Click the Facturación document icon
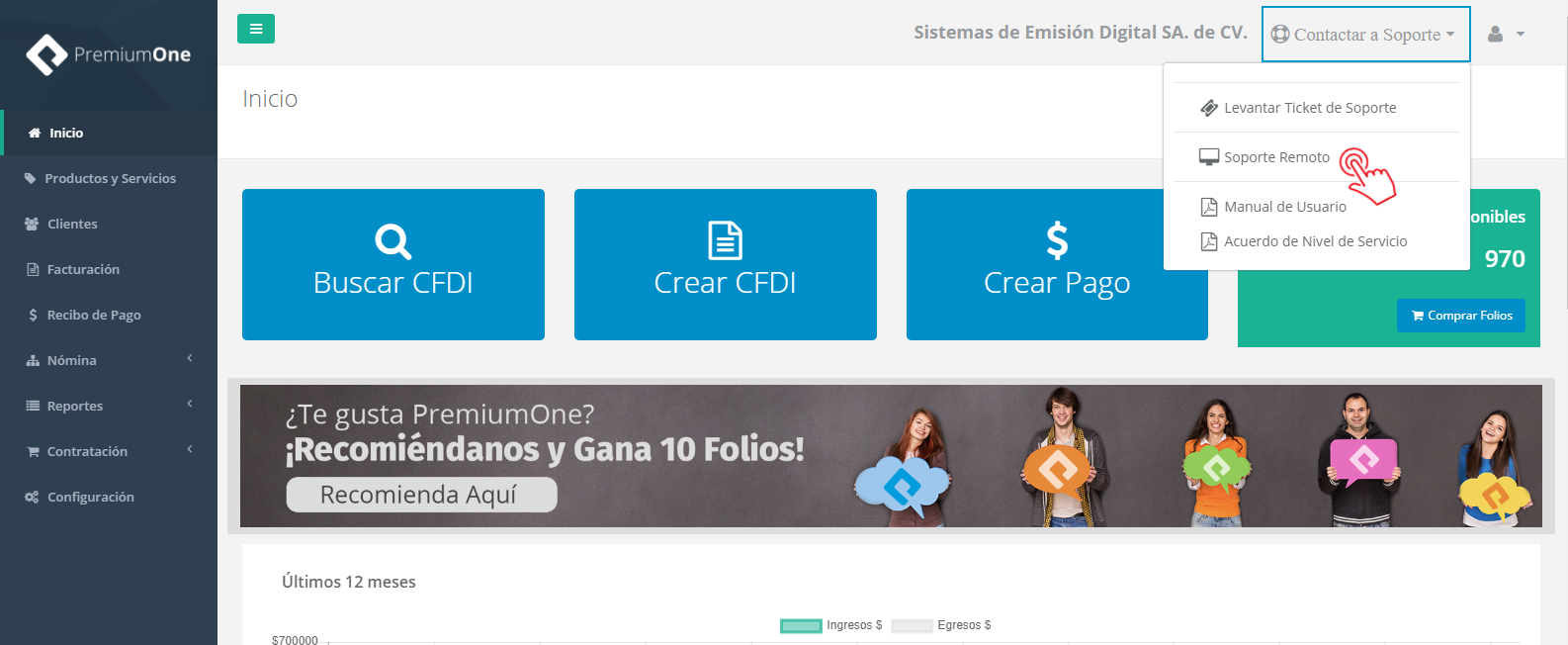The width and height of the screenshot is (1568, 645). click(33, 269)
